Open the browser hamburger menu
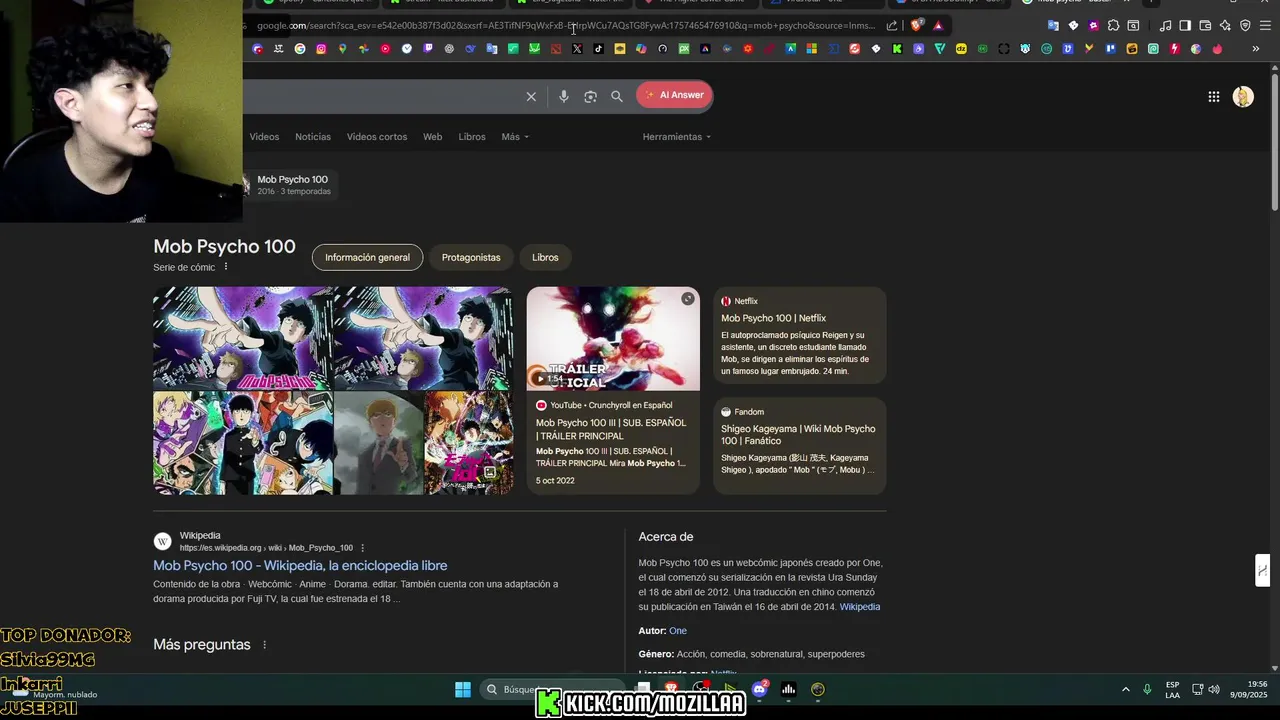Viewport: 1280px width, 720px height. pyautogui.click(x=1265, y=26)
